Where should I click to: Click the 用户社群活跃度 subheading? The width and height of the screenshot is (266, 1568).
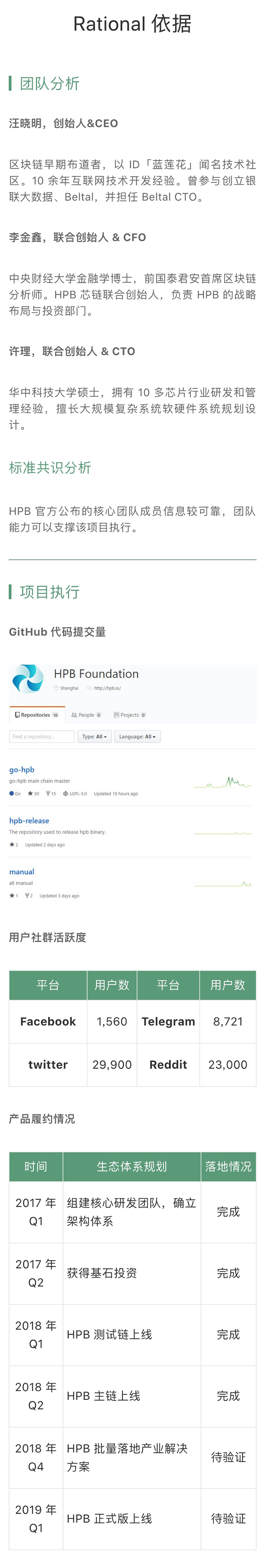(x=48, y=937)
